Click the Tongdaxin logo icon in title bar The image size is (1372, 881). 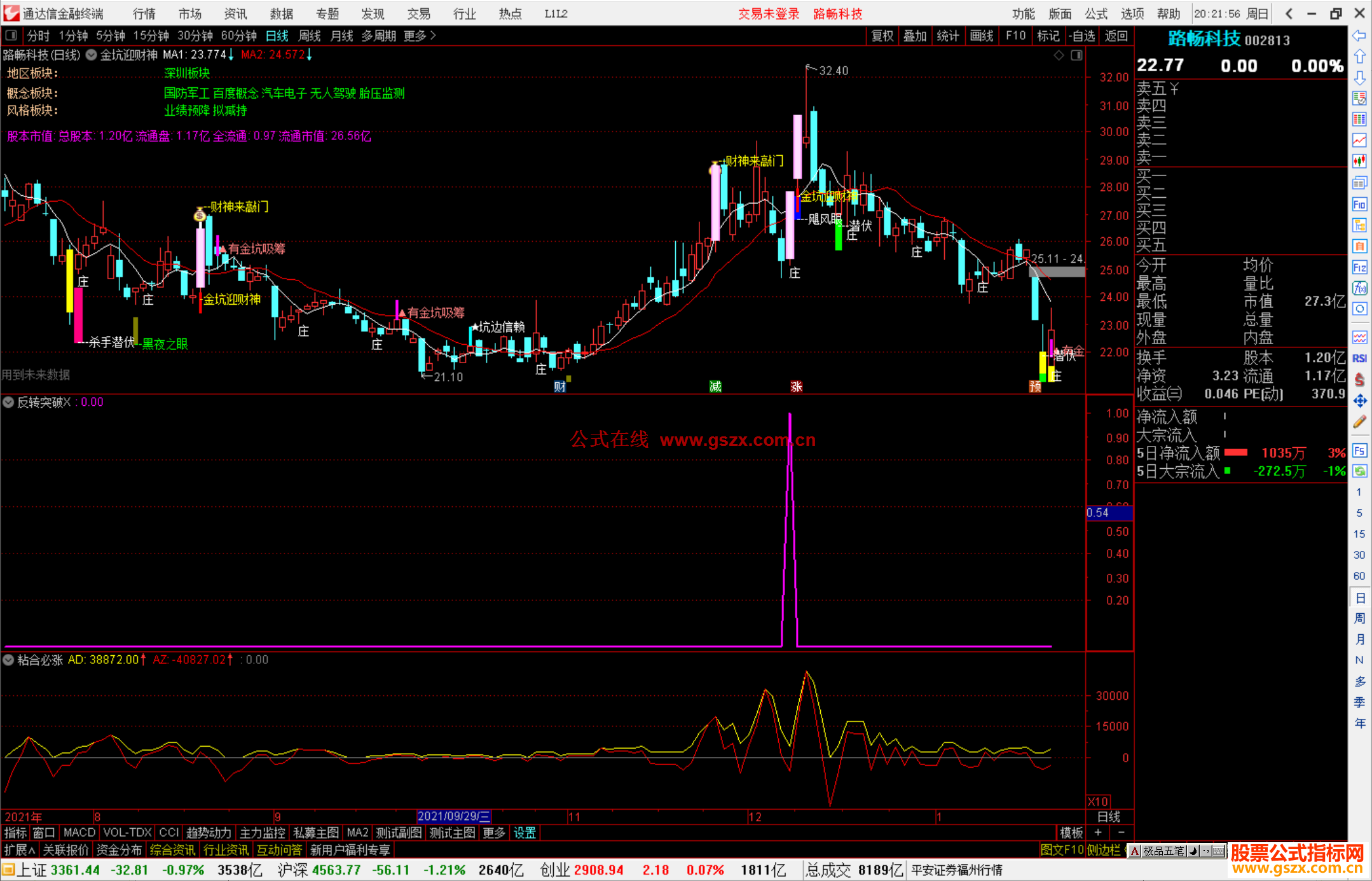[x=11, y=13]
